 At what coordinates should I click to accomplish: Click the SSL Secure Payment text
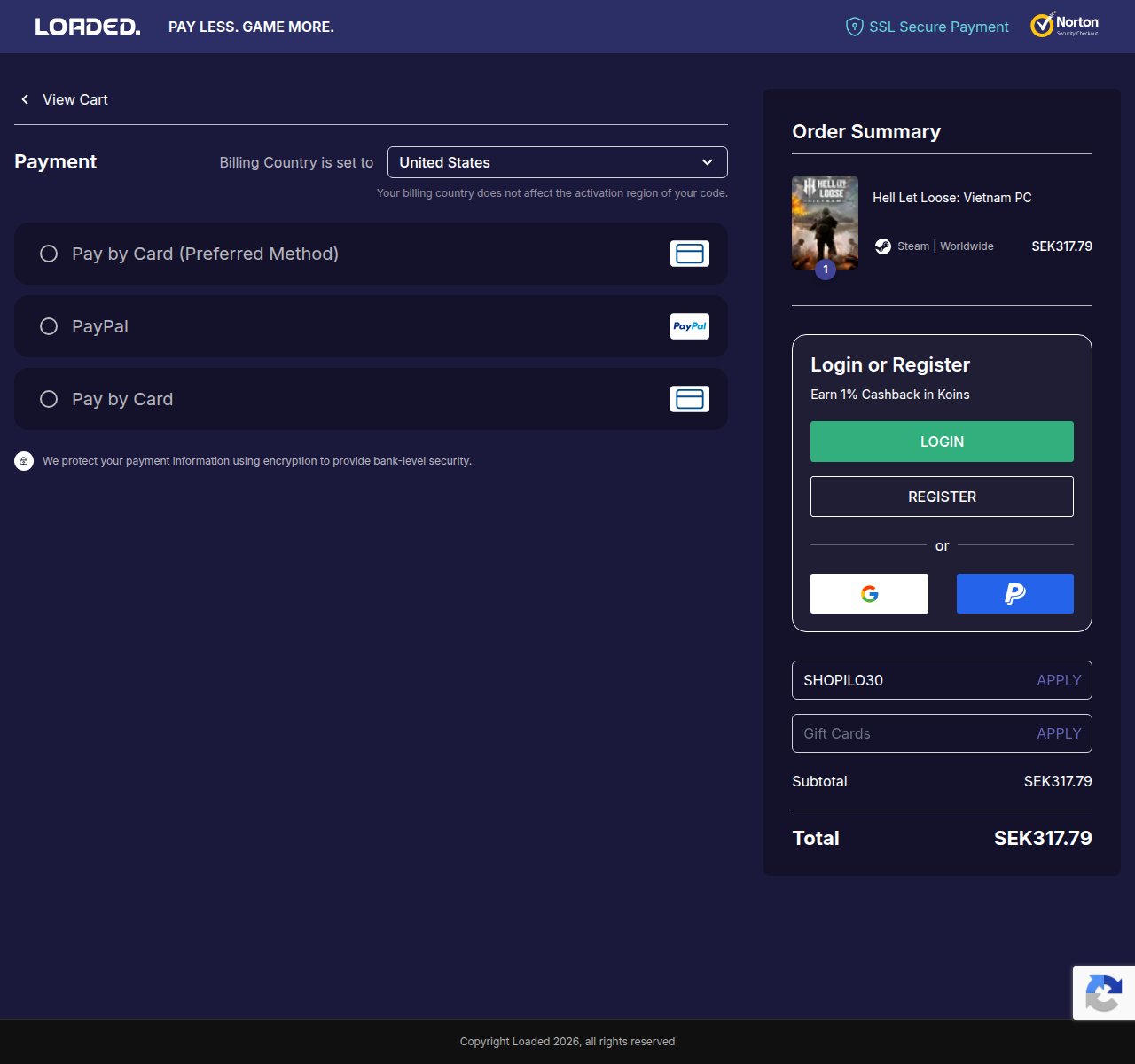tap(939, 27)
